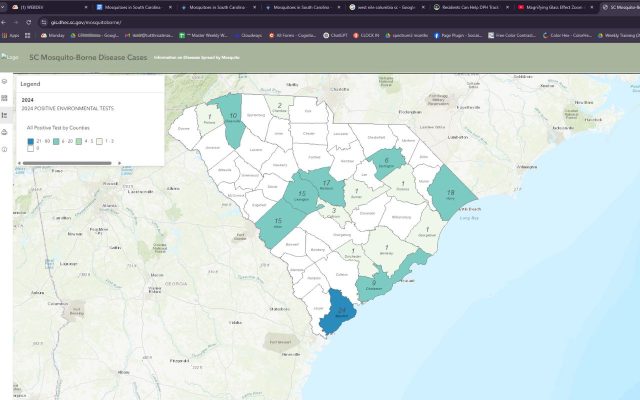This screenshot has width=640, height=400.
Task: Open the Monday bookmark
Action: click(53, 36)
